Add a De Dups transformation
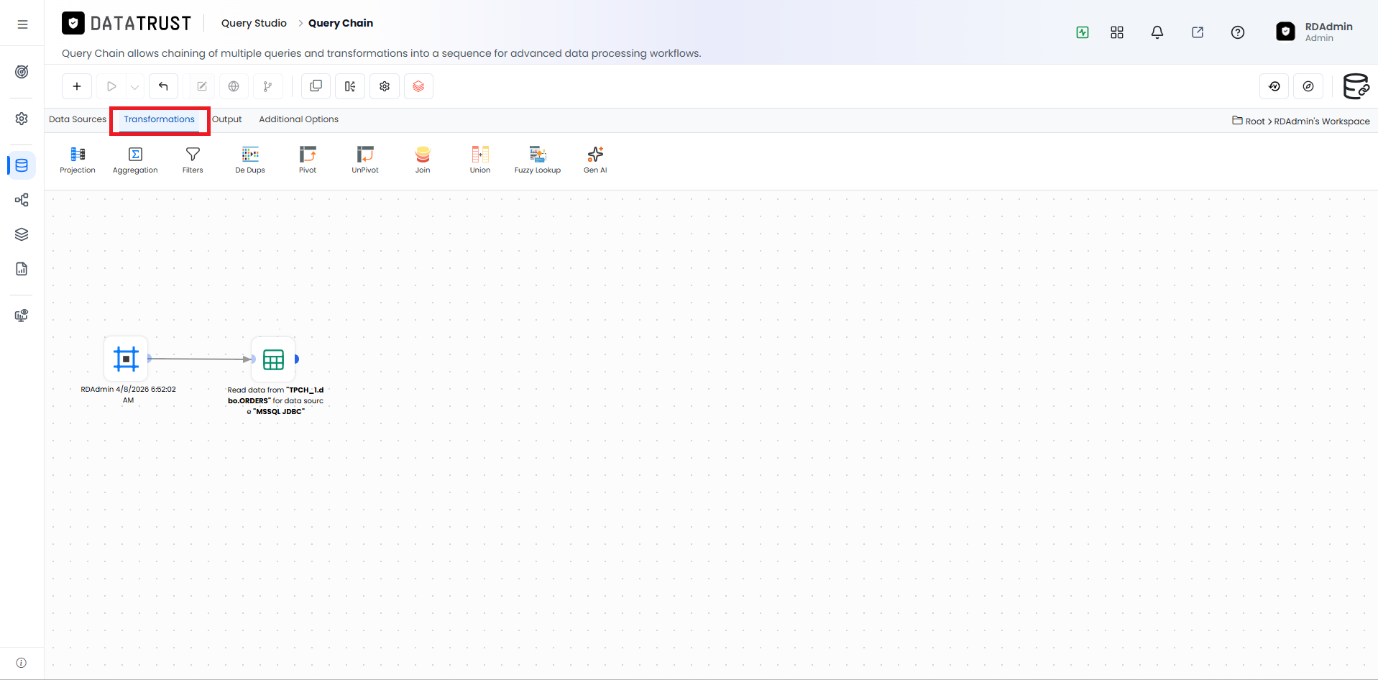Screen dimensions: 1378x680 250,160
